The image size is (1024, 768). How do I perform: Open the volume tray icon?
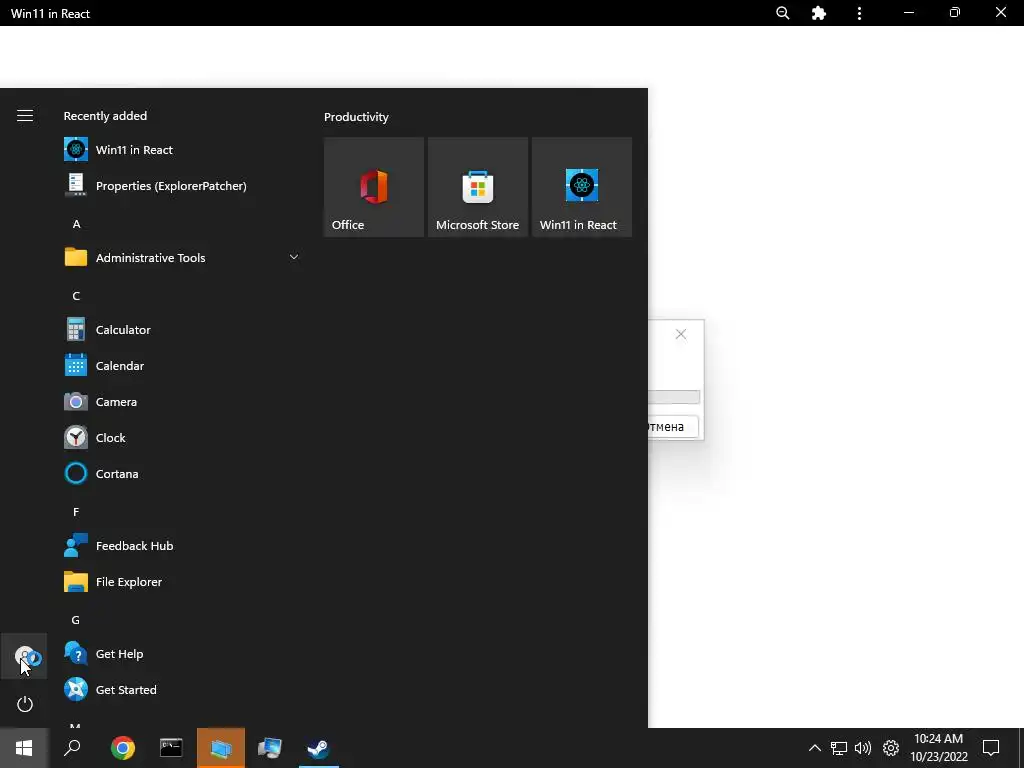pyautogui.click(x=863, y=748)
